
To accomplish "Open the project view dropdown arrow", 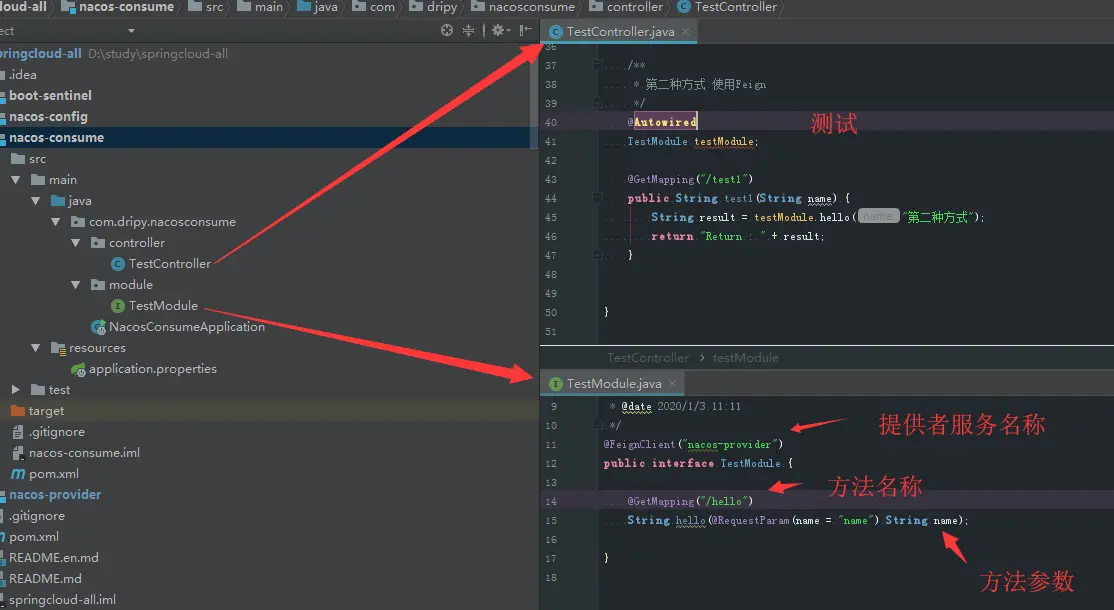I will tap(131, 31).
